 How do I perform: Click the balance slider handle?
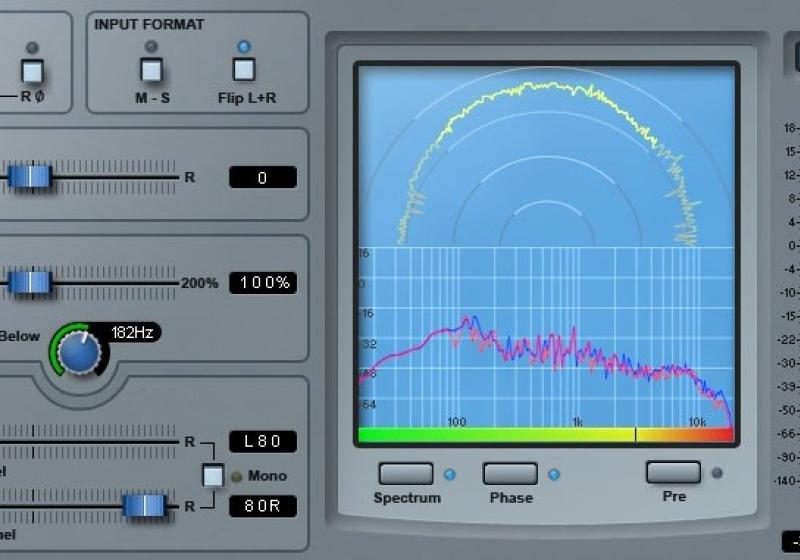[x=30, y=177]
